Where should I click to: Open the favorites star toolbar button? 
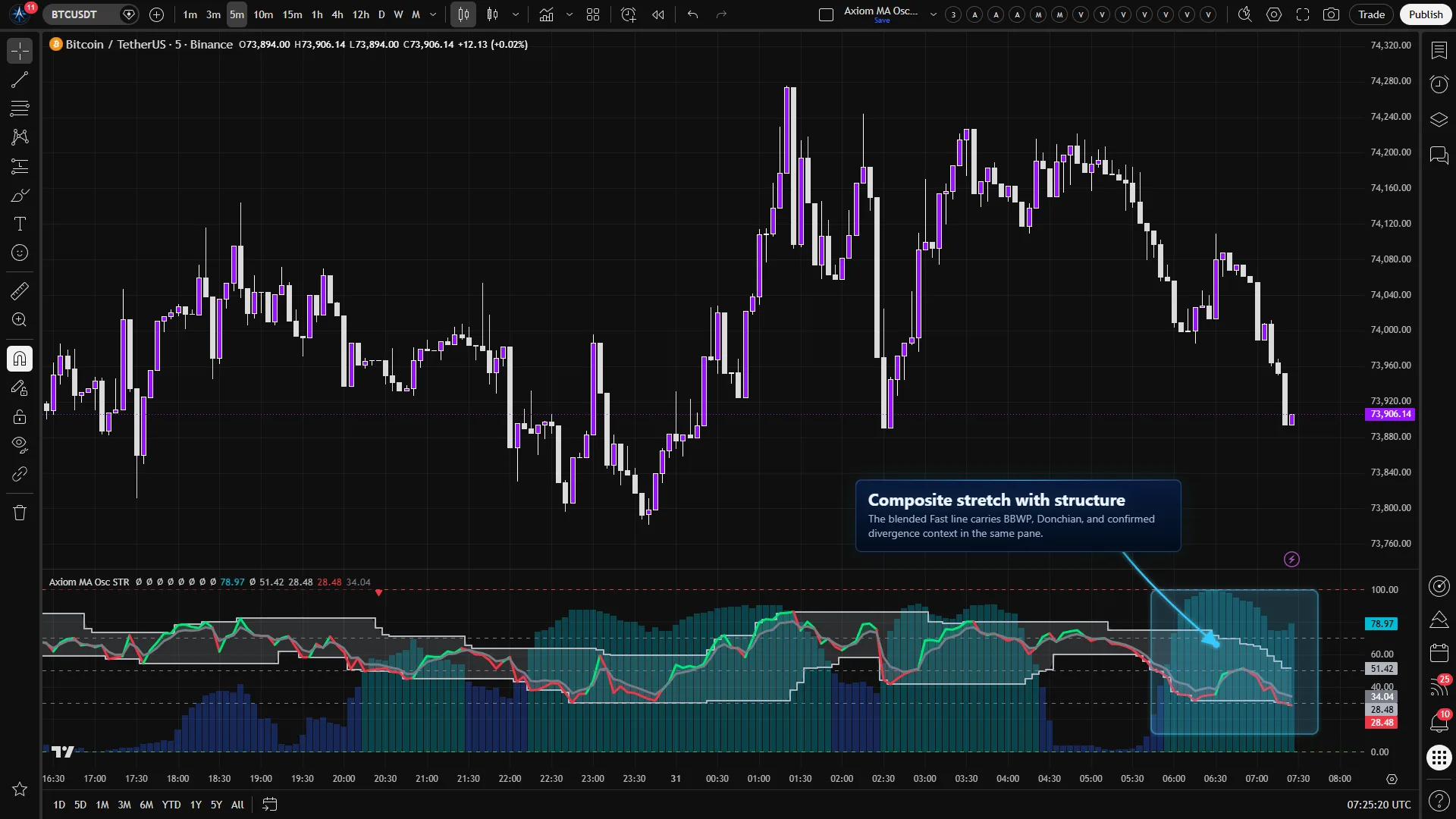(20, 789)
